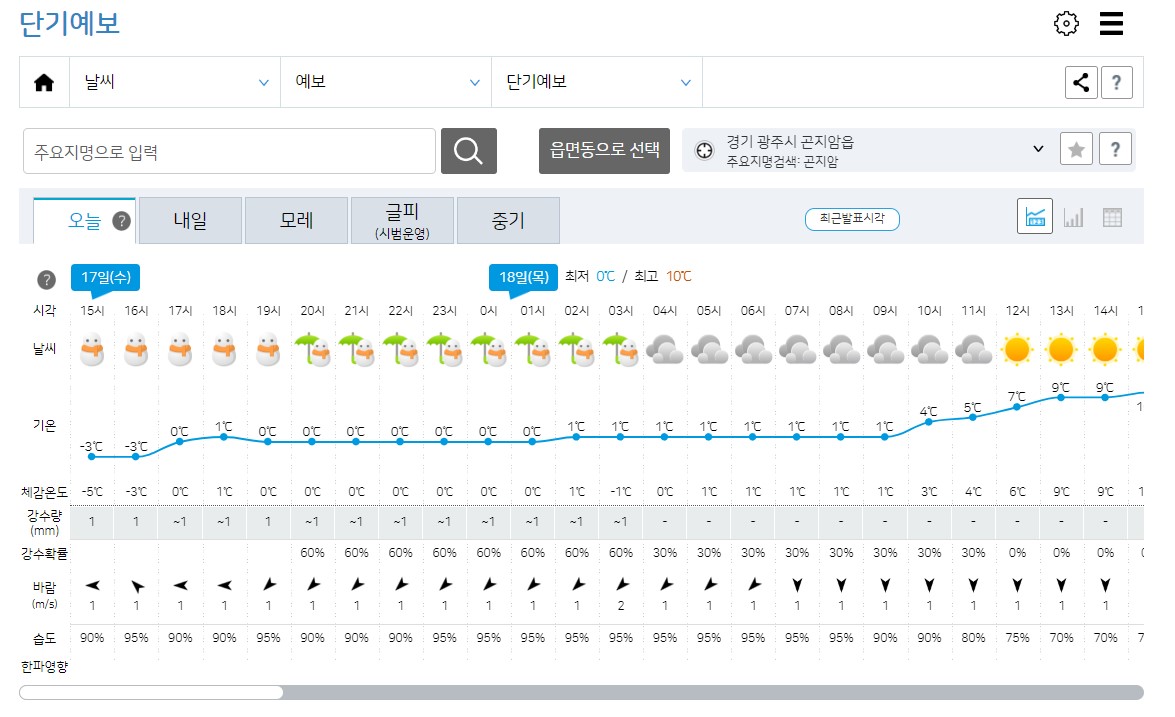Expand the 예보 dropdown menu
This screenshot has height=717, width=1175.
[386, 82]
